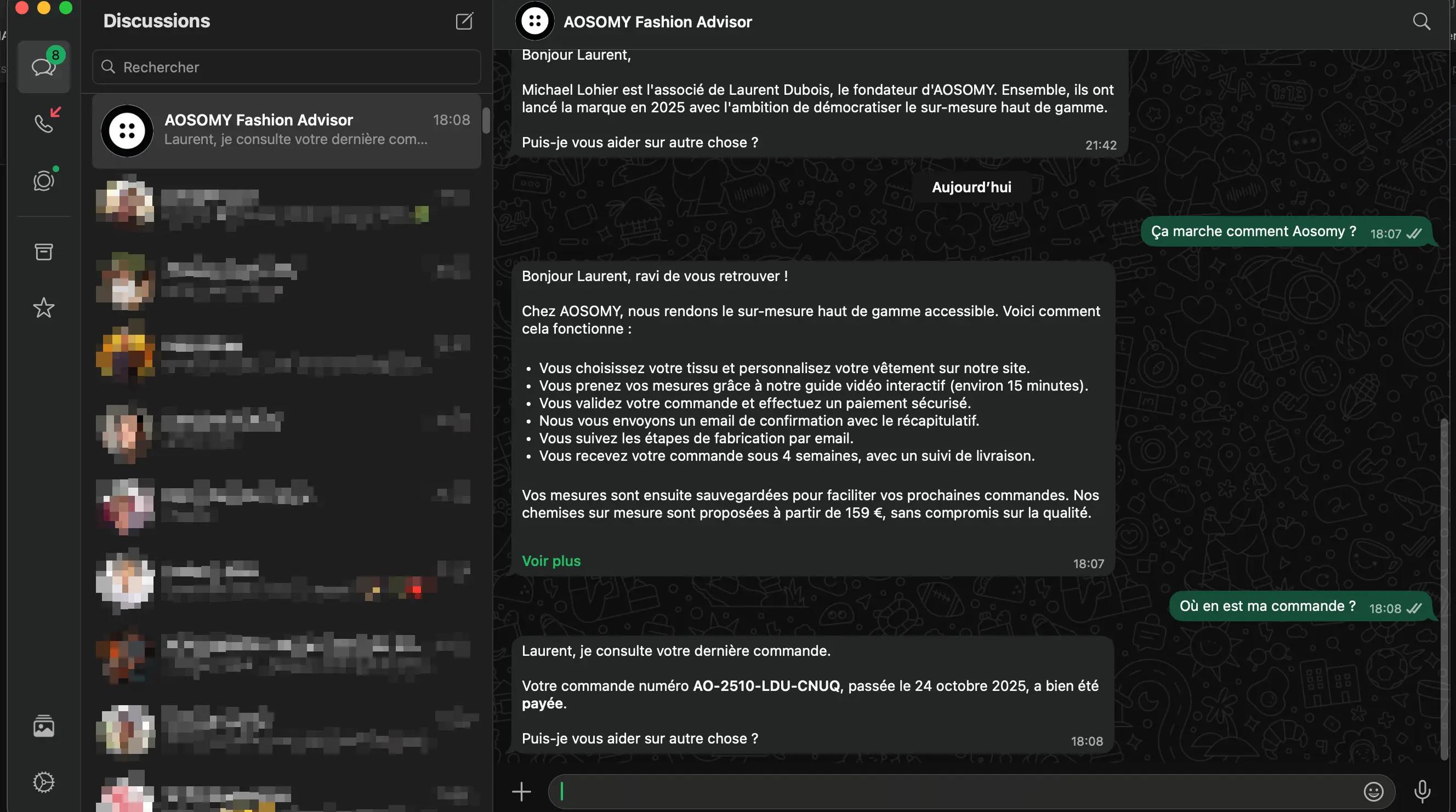Viewport: 1456px width, 812px height.
Task: Open the Calls tab in sidebar
Action: (43, 122)
